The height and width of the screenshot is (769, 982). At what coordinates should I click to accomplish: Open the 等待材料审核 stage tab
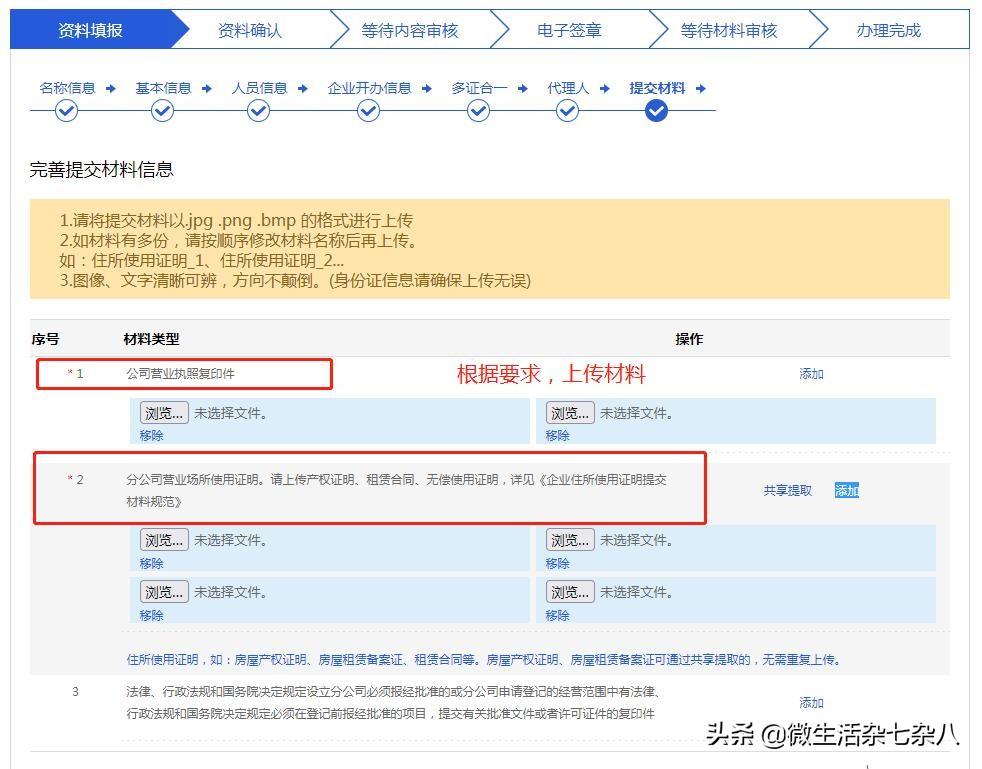click(729, 31)
